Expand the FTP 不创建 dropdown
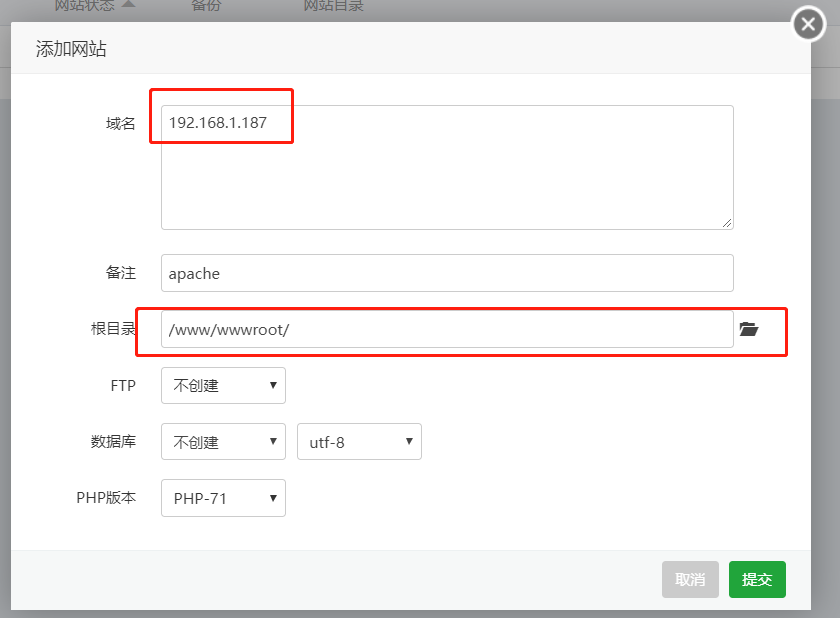This screenshot has height=618, width=840. coord(223,386)
